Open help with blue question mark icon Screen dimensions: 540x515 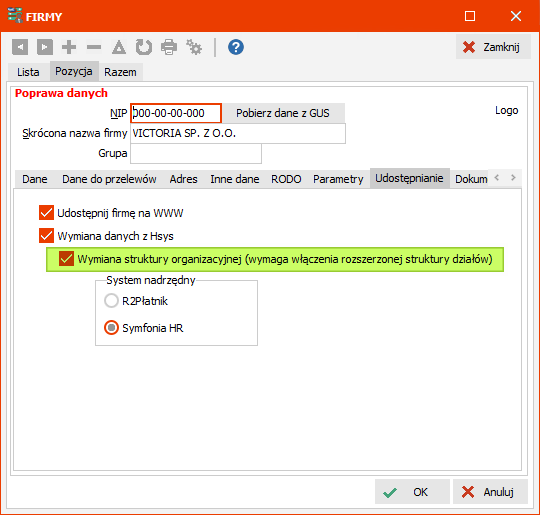pos(236,47)
